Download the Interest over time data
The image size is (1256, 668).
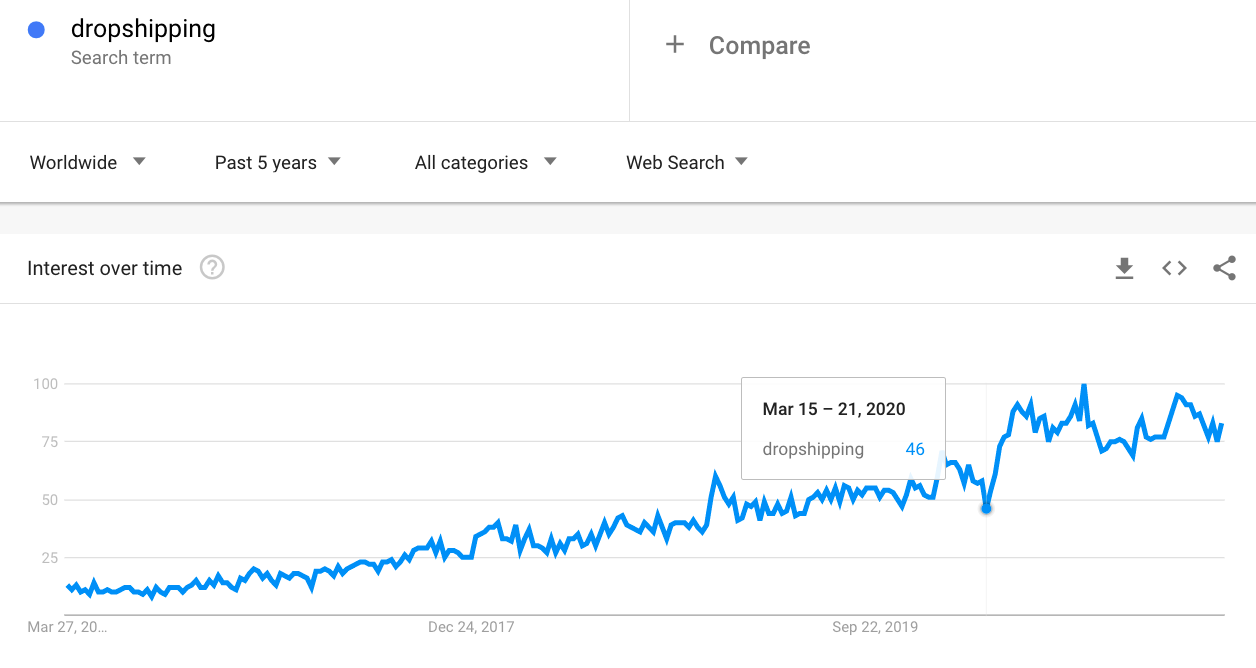(1124, 268)
